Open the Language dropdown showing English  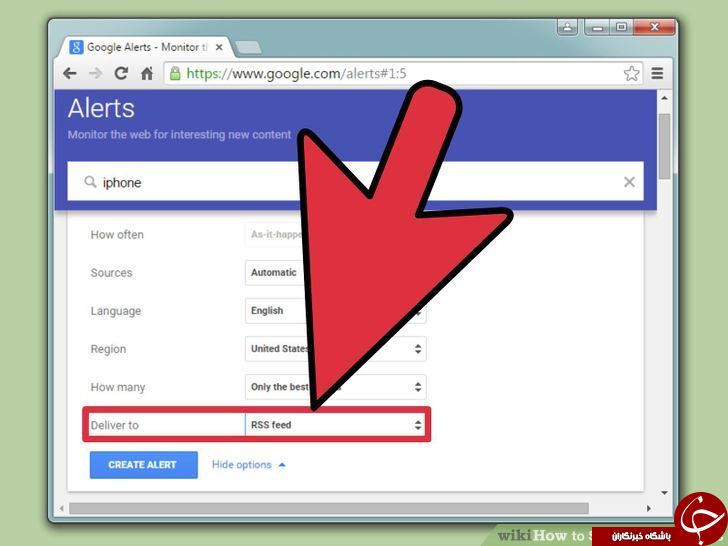tap(335, 311)
